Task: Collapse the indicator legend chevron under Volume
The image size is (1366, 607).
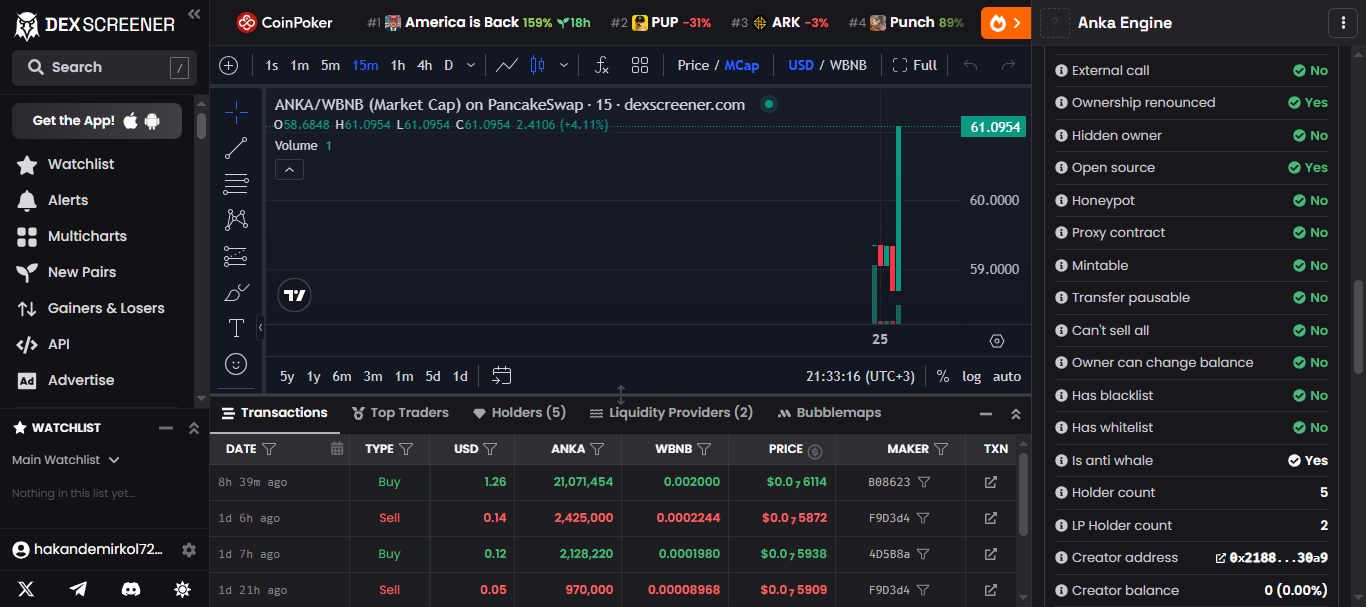Action: coord(288,169)
